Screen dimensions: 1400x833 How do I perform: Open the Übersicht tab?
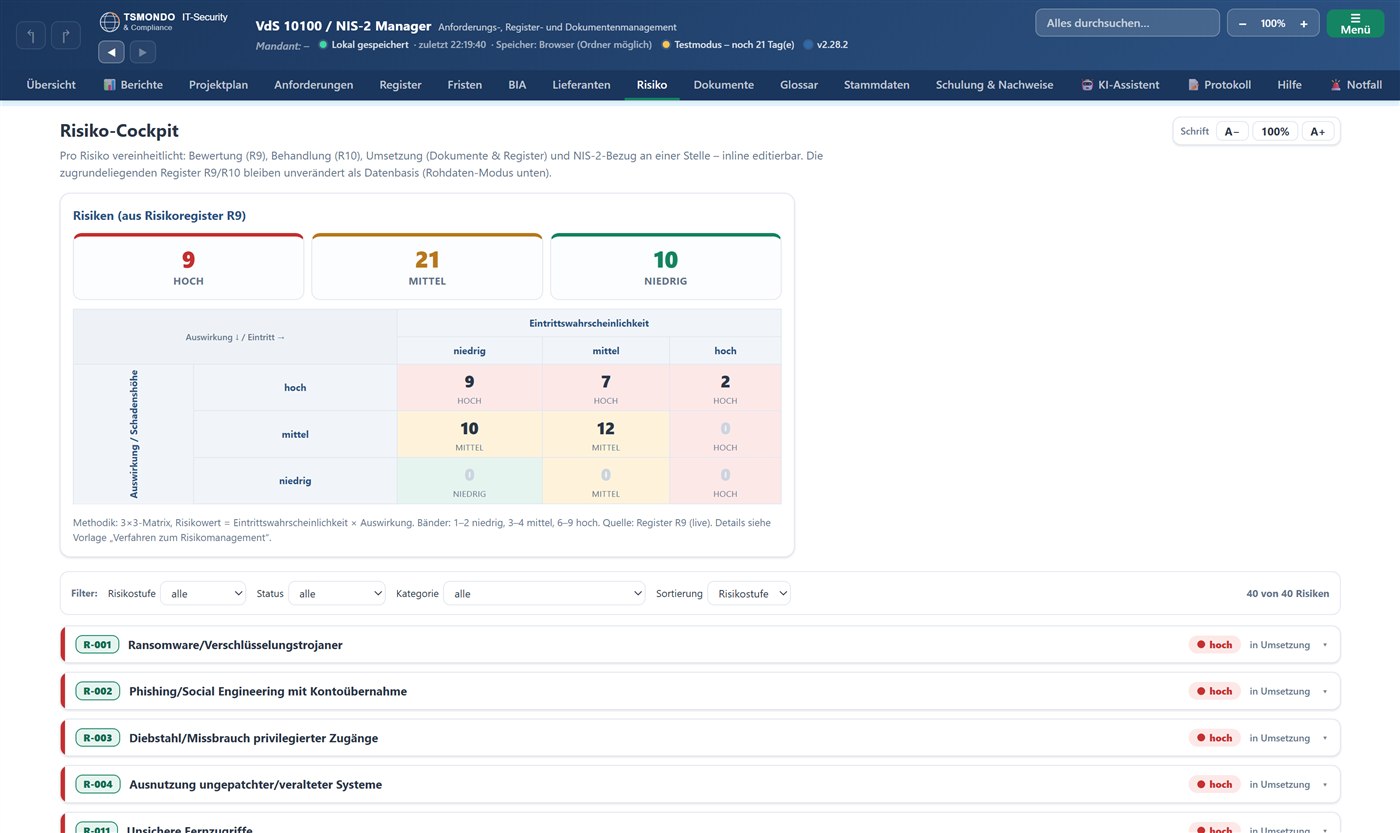(x=51, y=85)
